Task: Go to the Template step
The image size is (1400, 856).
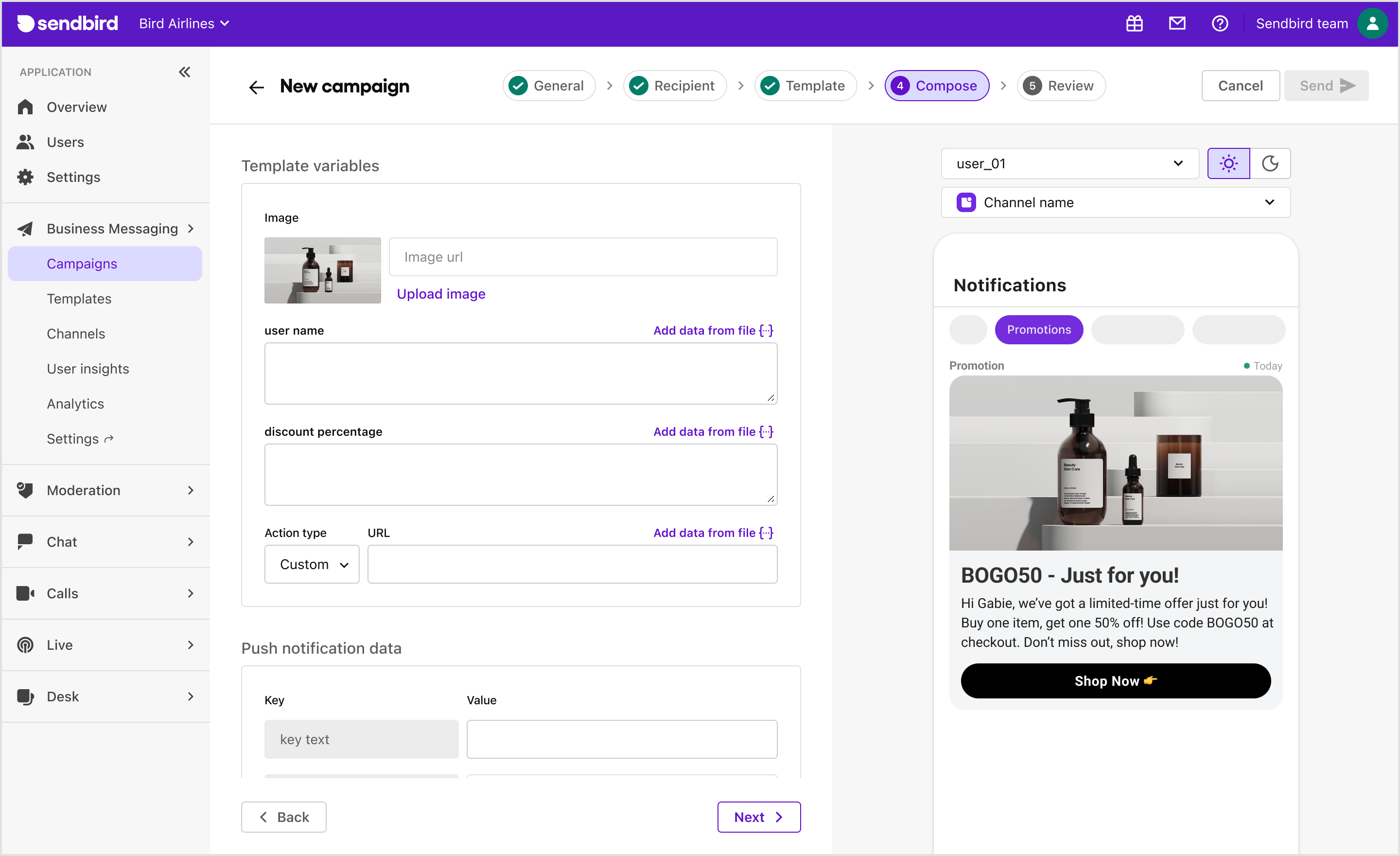Action: [805, 86]
